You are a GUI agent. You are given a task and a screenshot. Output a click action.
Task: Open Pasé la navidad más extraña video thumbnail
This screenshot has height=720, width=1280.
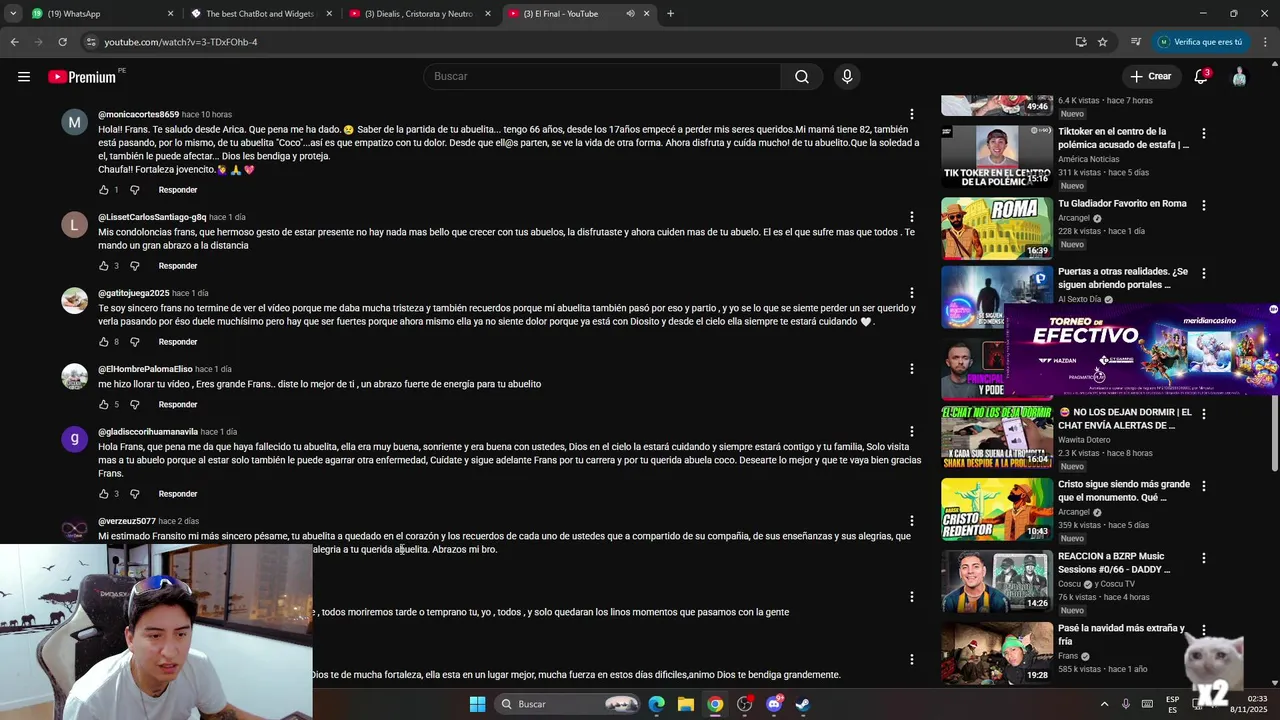pyautogui.click(x=997, y=653)
